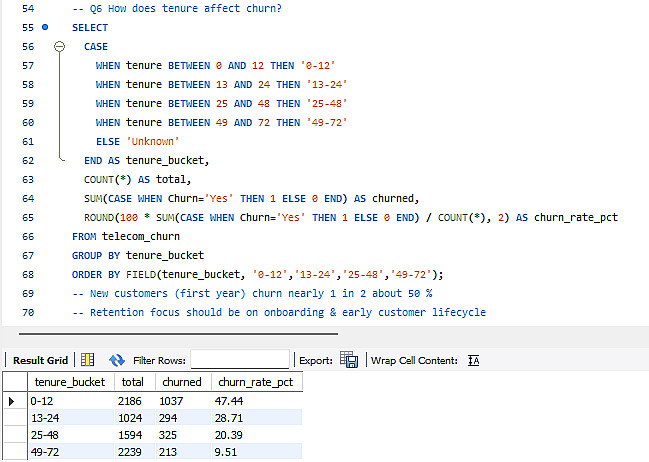Click the telecom_churn table name in query

pos(141,236)
